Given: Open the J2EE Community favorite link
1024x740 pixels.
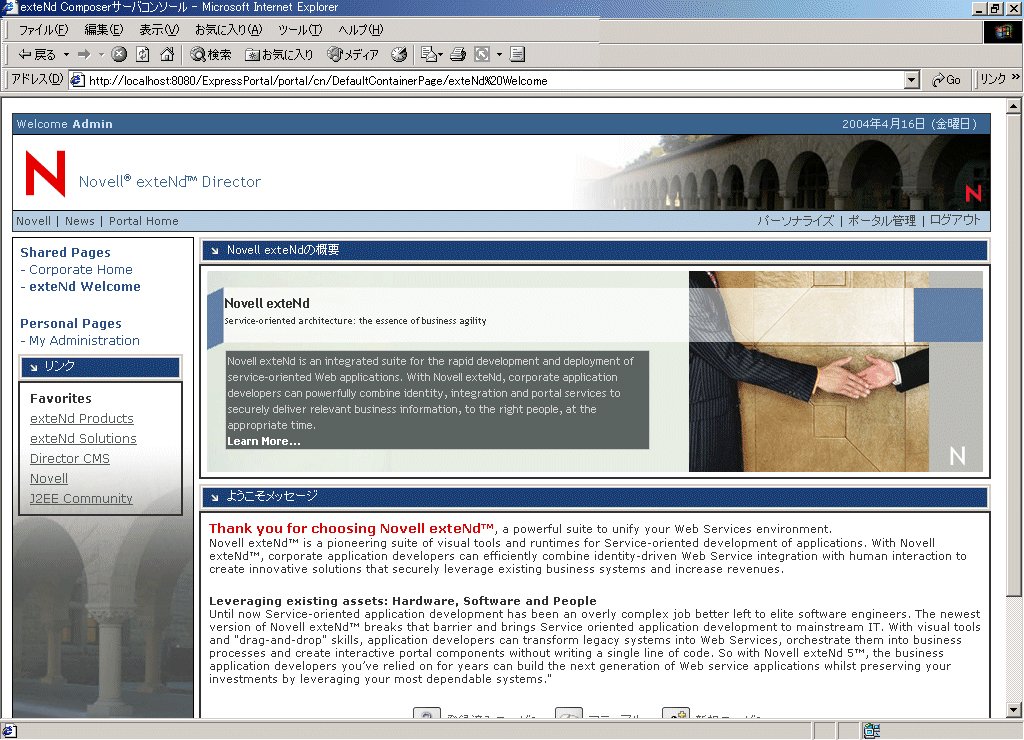Looking at the screenshot, I should pos(81,499).
